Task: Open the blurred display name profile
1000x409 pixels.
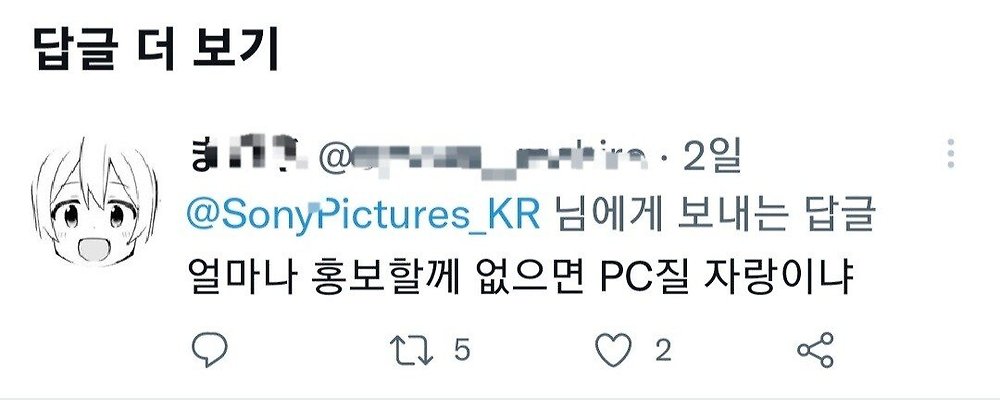Action: 246,154
